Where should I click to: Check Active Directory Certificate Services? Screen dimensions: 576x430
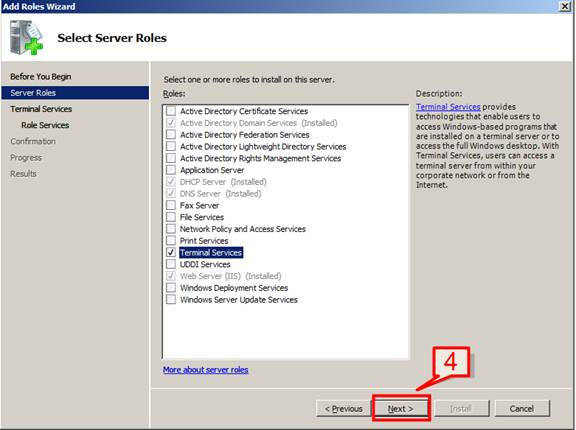pyautogui.click(x=171, y=111)
